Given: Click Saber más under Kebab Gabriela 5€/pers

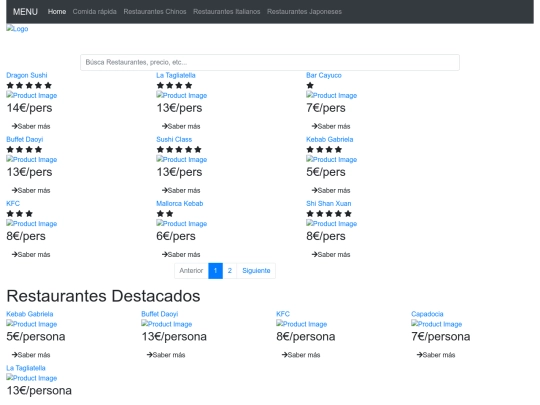Looking at the screenshot, I should point(331,190).
